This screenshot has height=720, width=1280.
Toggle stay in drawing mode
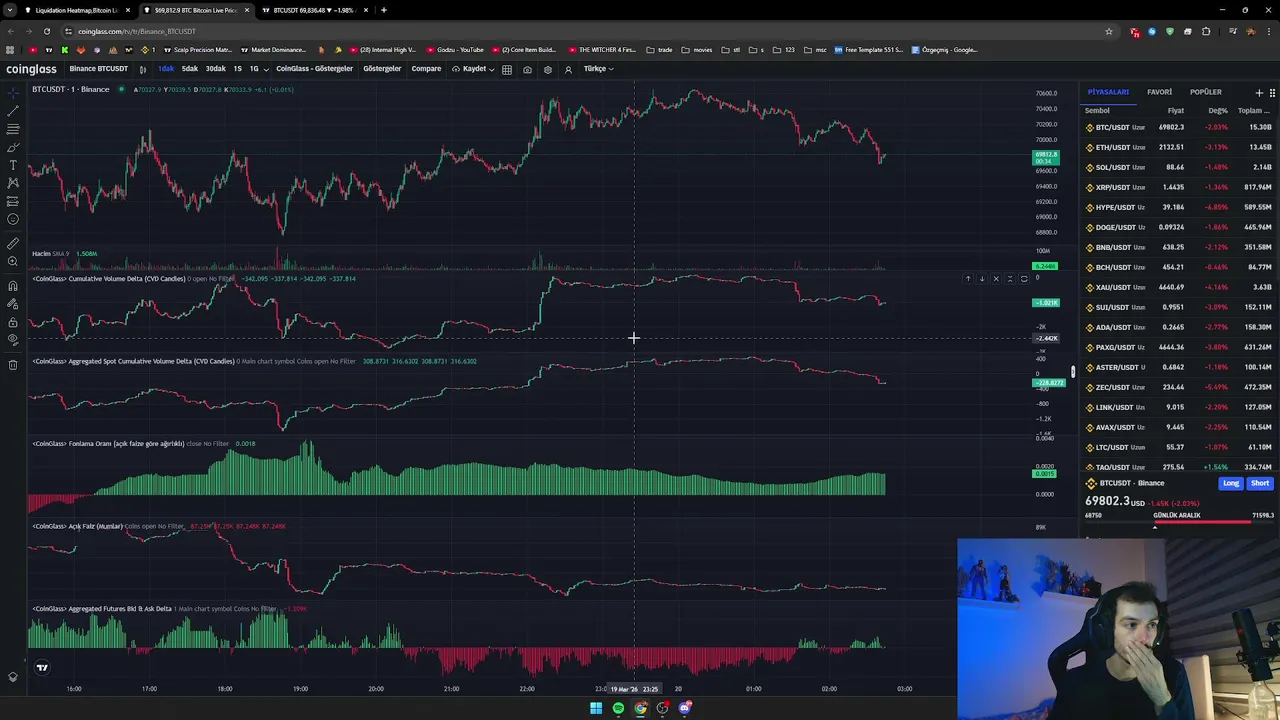click(x=13, y=304)
